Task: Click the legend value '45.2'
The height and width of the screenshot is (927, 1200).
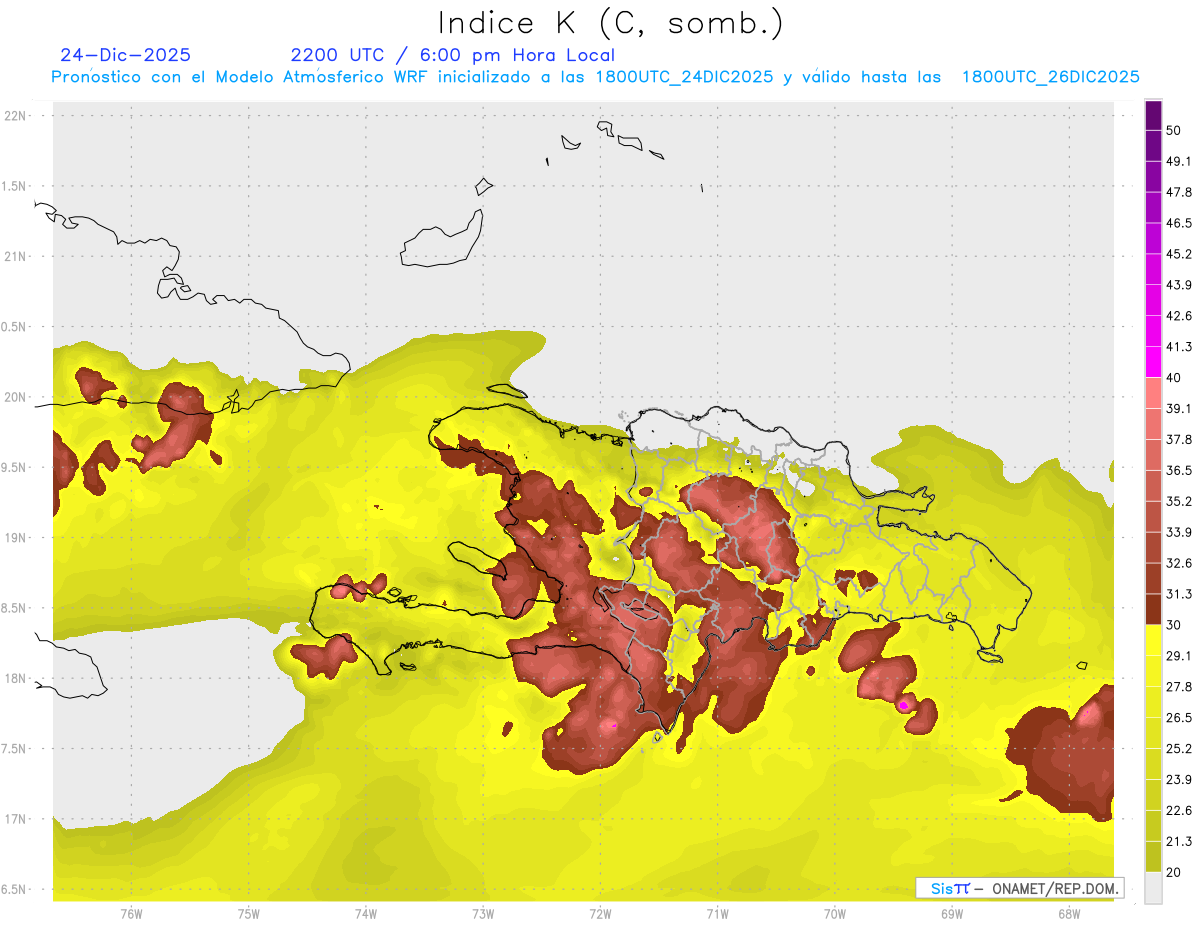Action: pos(1178,254)
